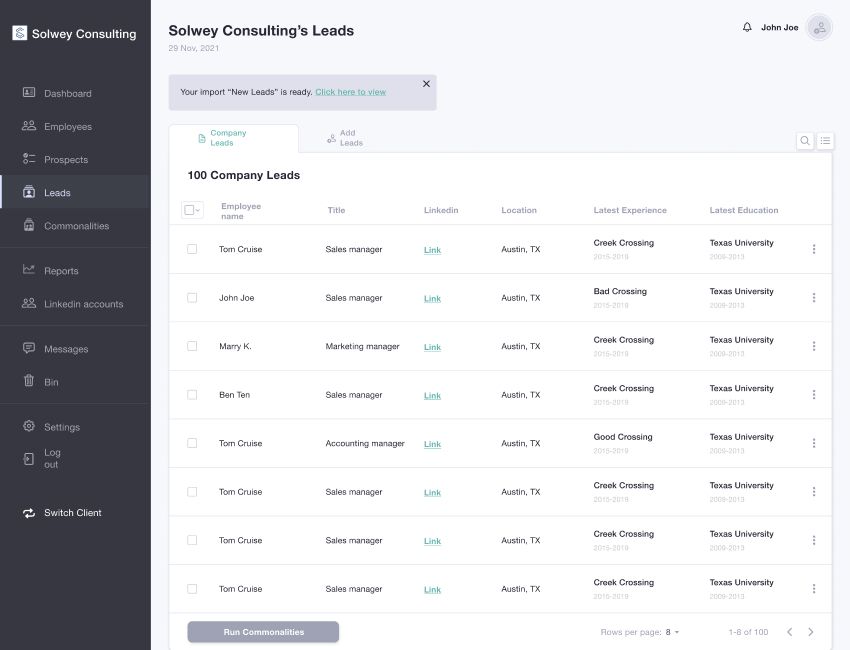Image resolution: width=850 pixels, height=650 pixels.
Task: Open row menu for Ben Ten
Action: [x=814, y=395]
